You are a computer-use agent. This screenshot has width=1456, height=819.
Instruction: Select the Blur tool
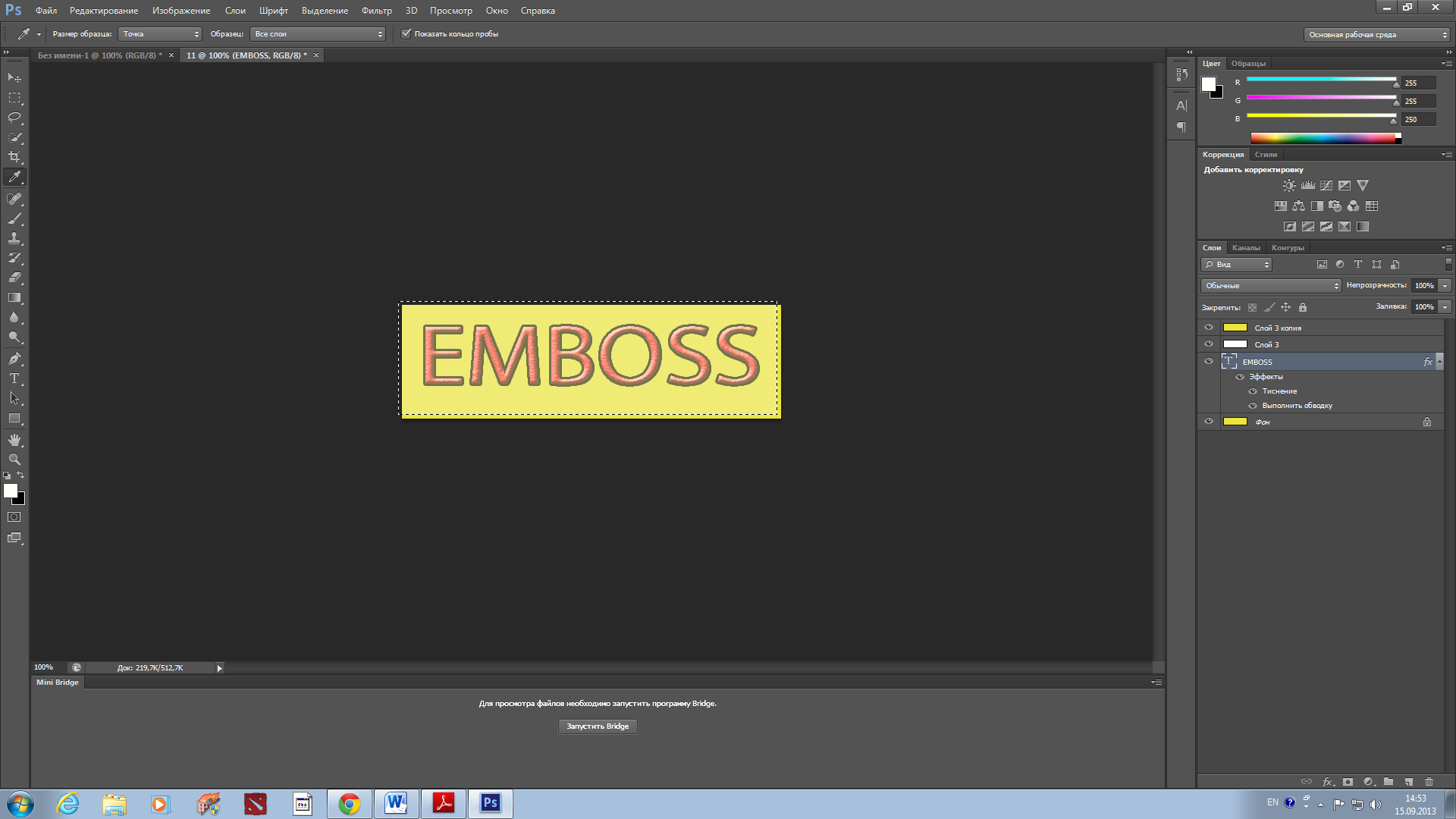[14, 317]
